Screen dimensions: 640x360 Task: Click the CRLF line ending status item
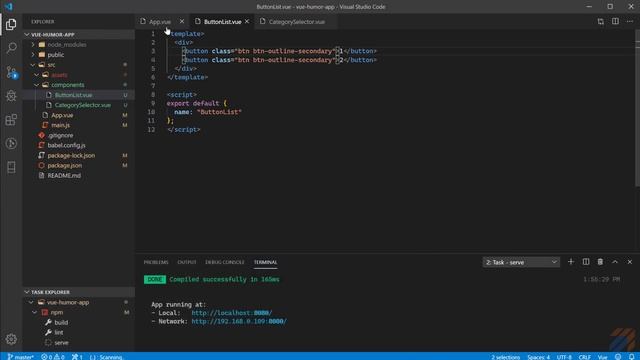[584, 357]
